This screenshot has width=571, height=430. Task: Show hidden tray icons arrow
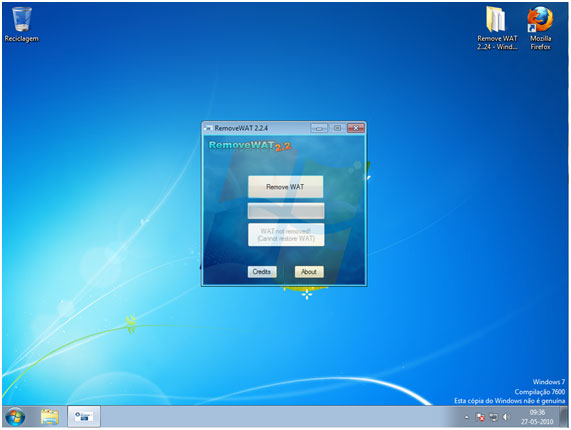(466, 417)
